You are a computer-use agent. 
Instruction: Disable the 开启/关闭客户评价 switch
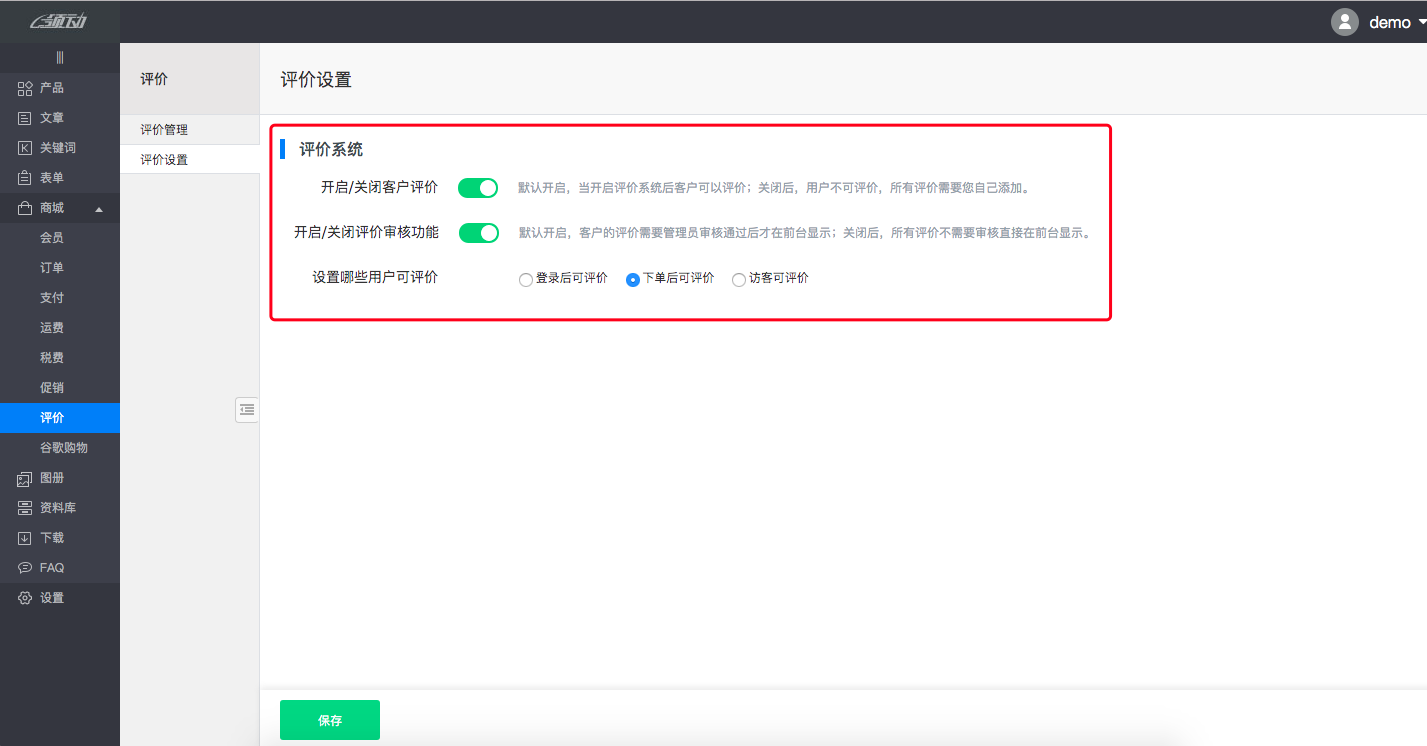pos(478,187)
